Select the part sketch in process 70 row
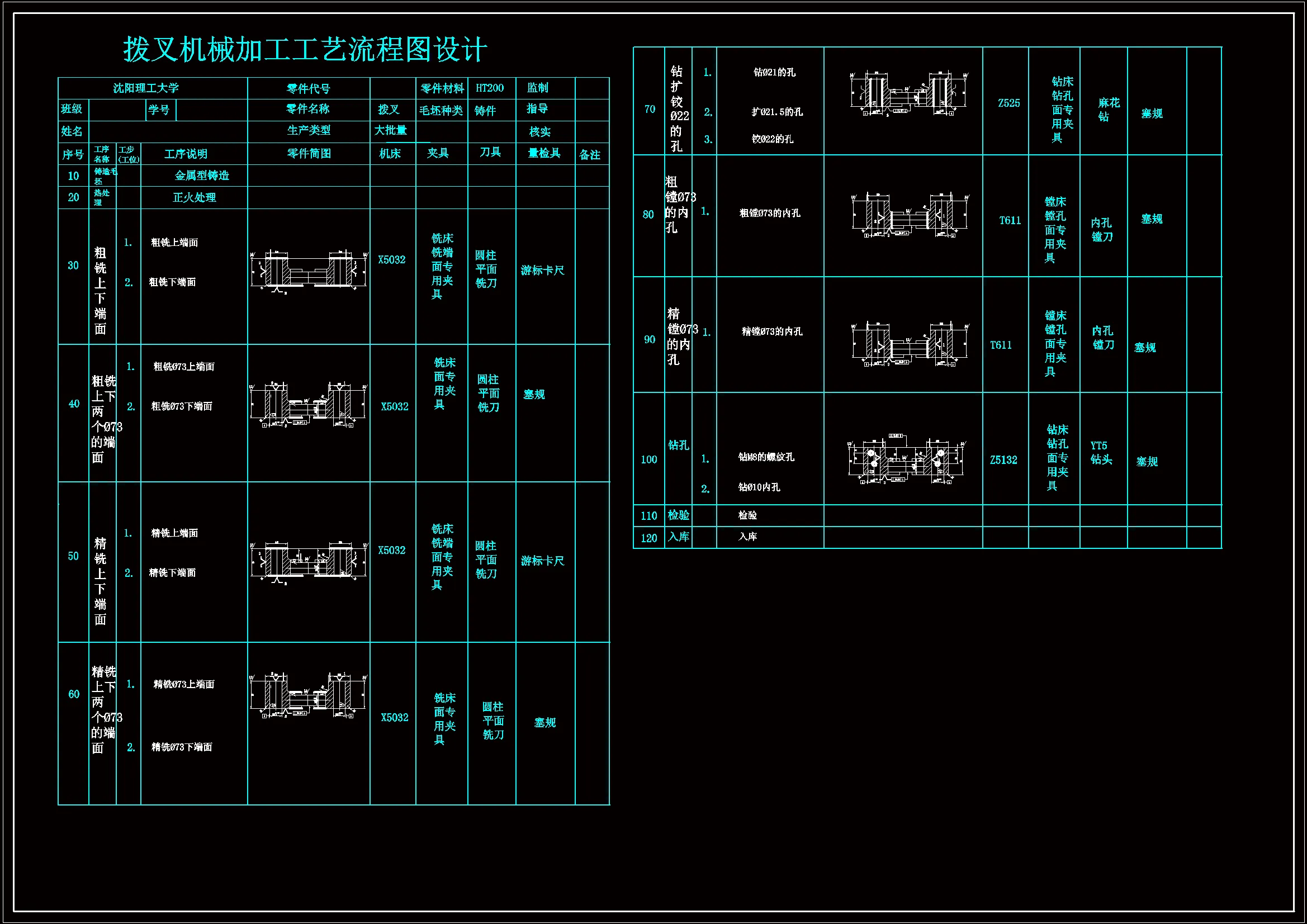 [908, 94]
